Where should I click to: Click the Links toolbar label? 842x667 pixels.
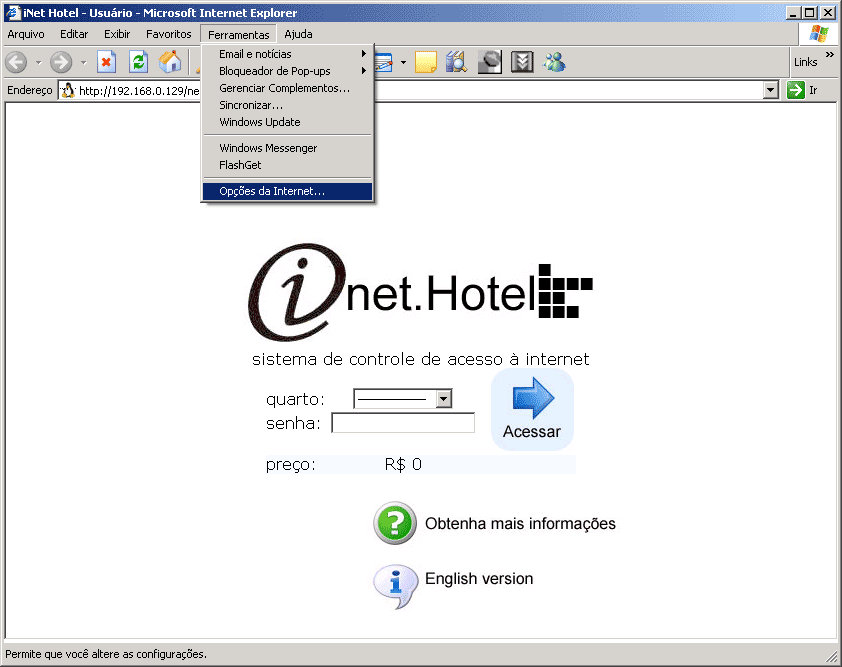(805, 62)
